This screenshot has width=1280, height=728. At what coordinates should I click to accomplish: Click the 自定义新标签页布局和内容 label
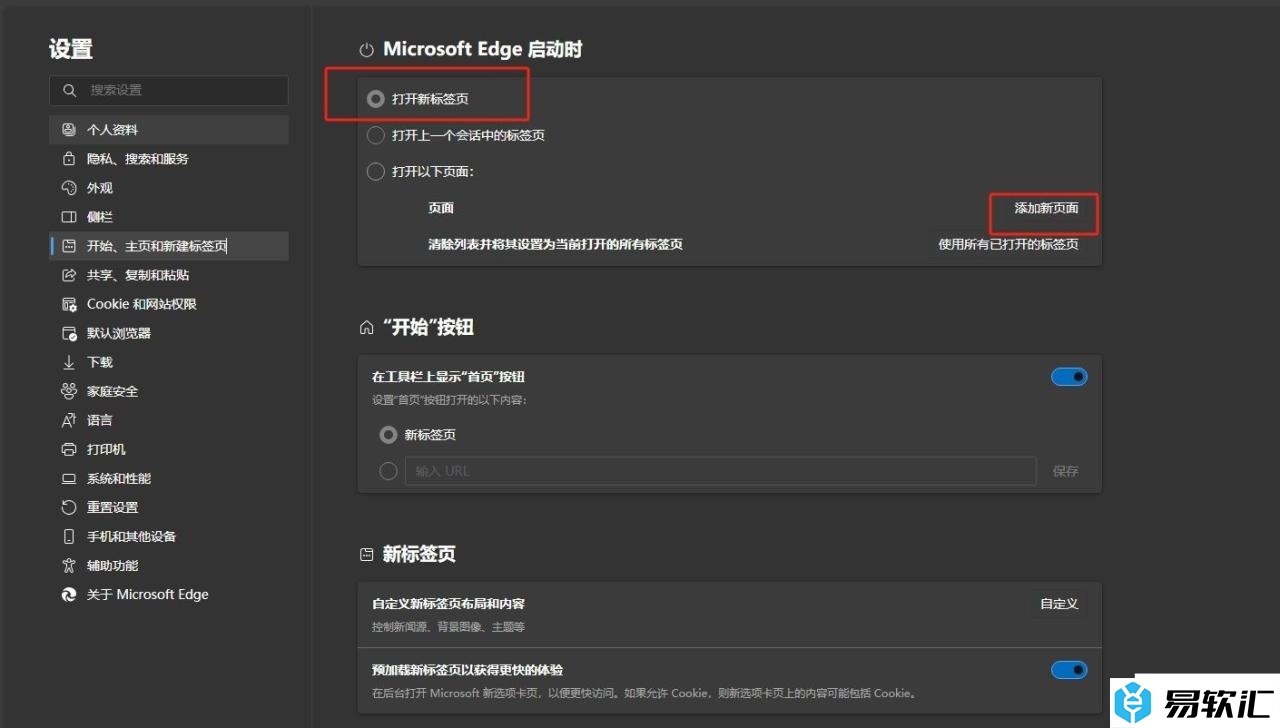click(448, 604)
